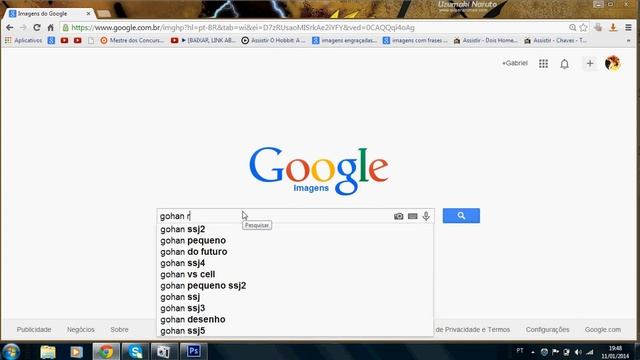Select the Imagens do Google tab
The width and height of the screenshot is (640, 360).
(x=49, y=13)
